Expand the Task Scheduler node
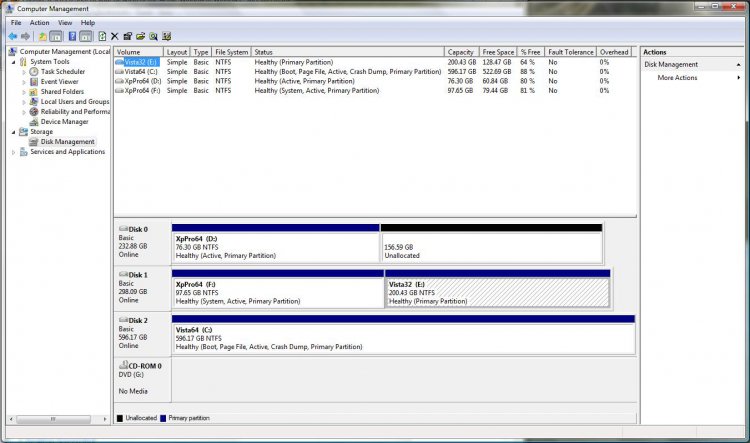 (x=24, y=72)
